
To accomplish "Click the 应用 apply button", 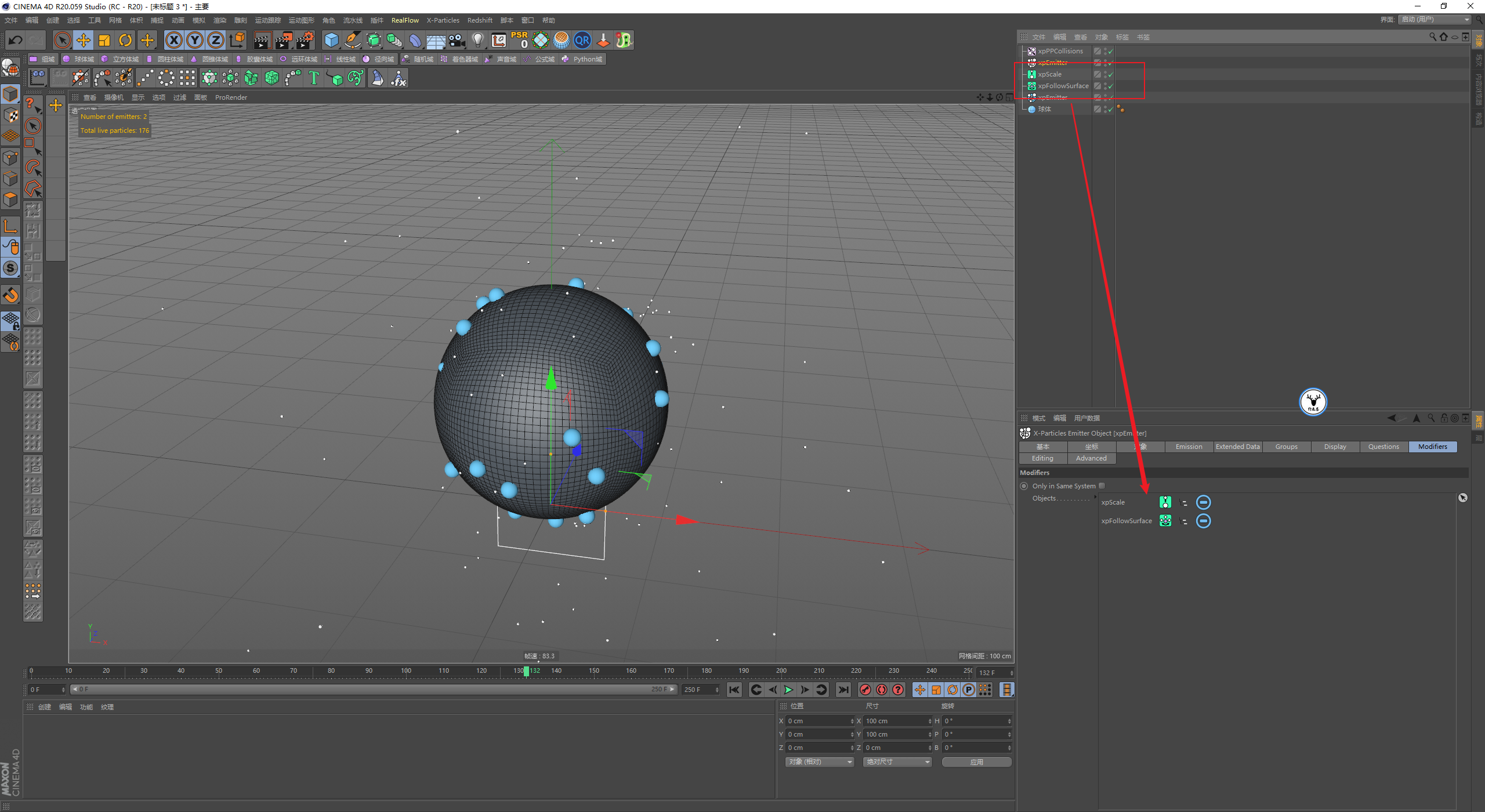I will click(x=976, y=762).
